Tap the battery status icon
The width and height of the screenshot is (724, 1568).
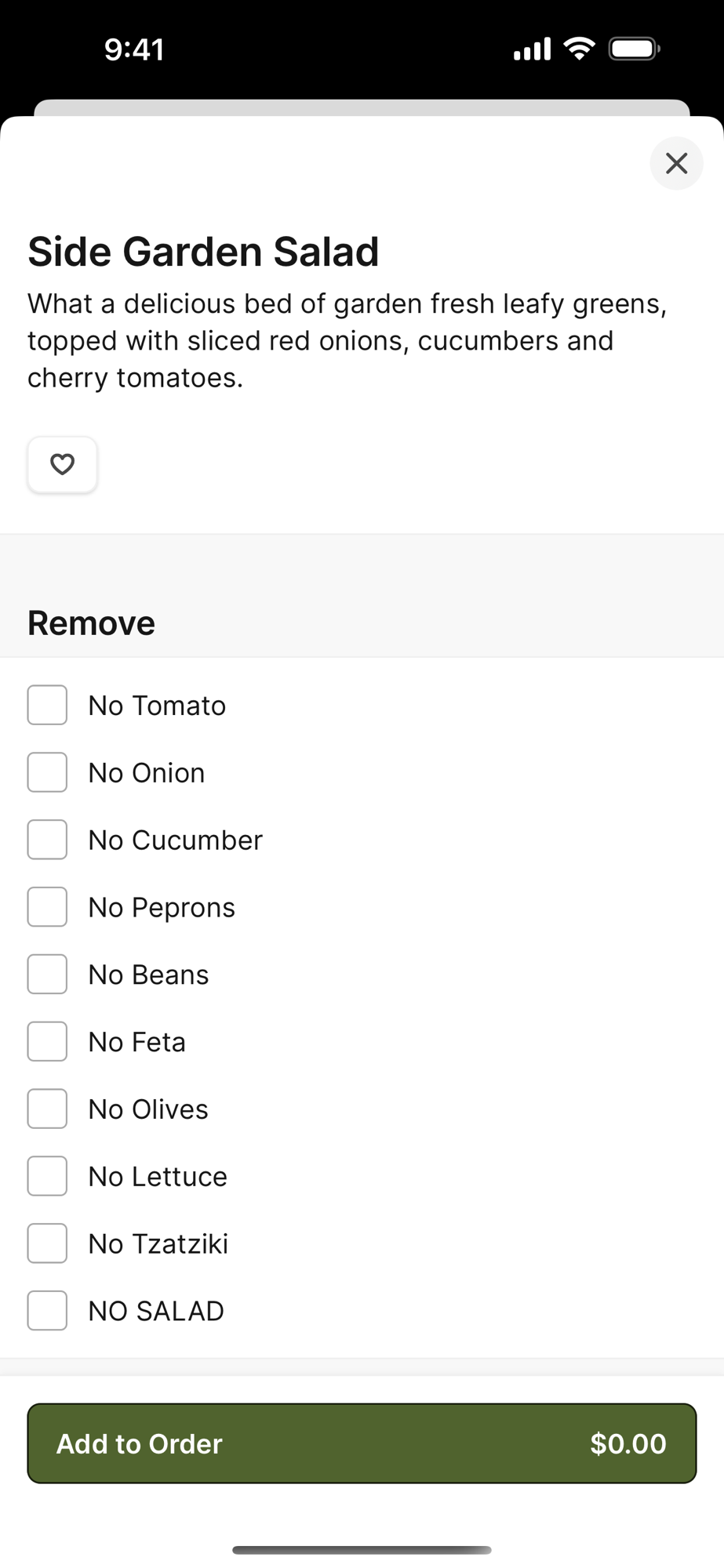634,49
